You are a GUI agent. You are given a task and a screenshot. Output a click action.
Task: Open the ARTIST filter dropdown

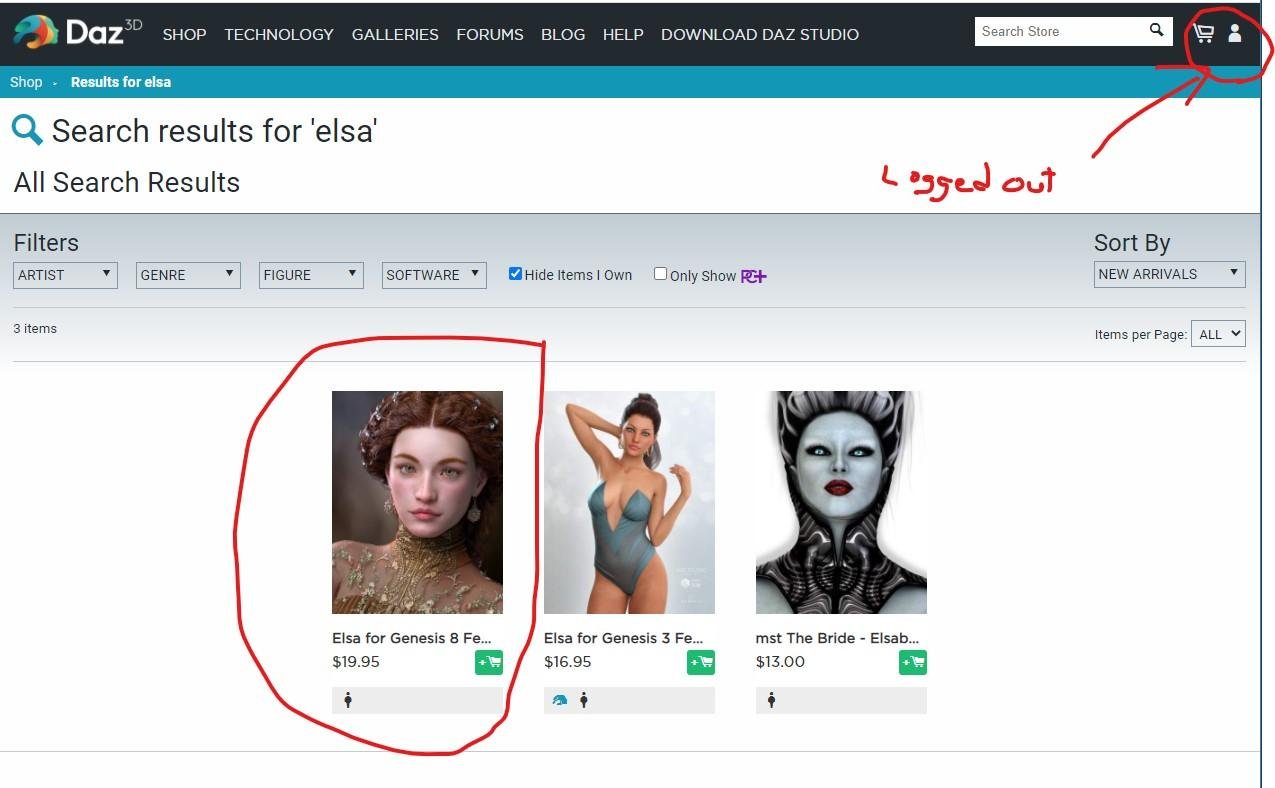65,275
